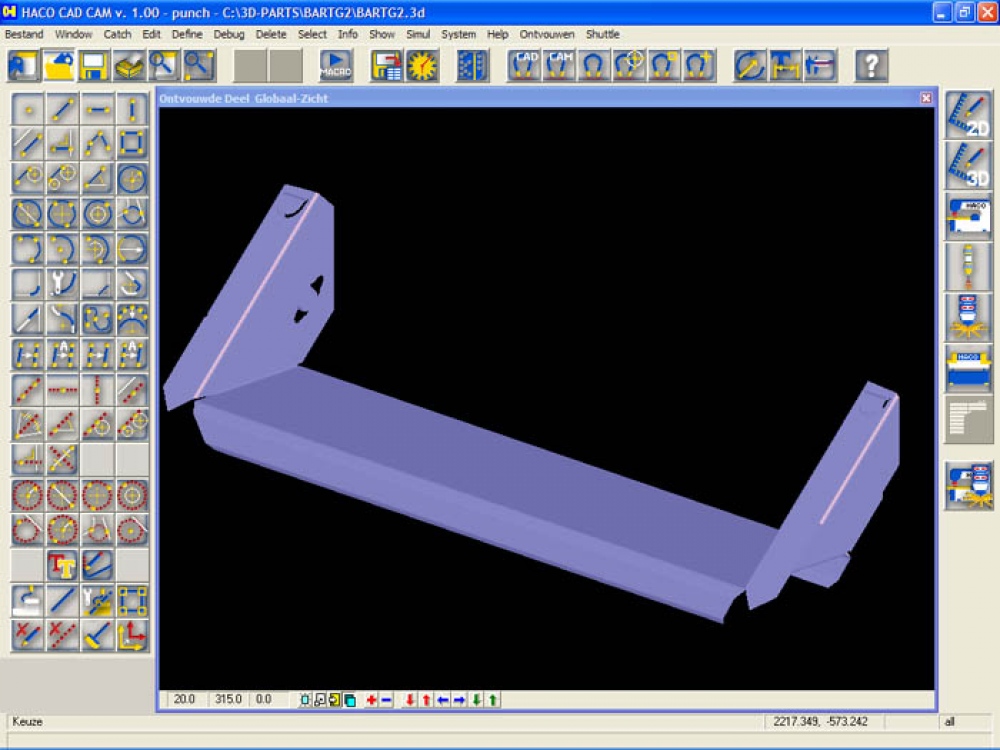Image resolution: width=1000 pixels, height=750 pixels.
Task: Click the blue right arrow button
Action: (459, 700)
